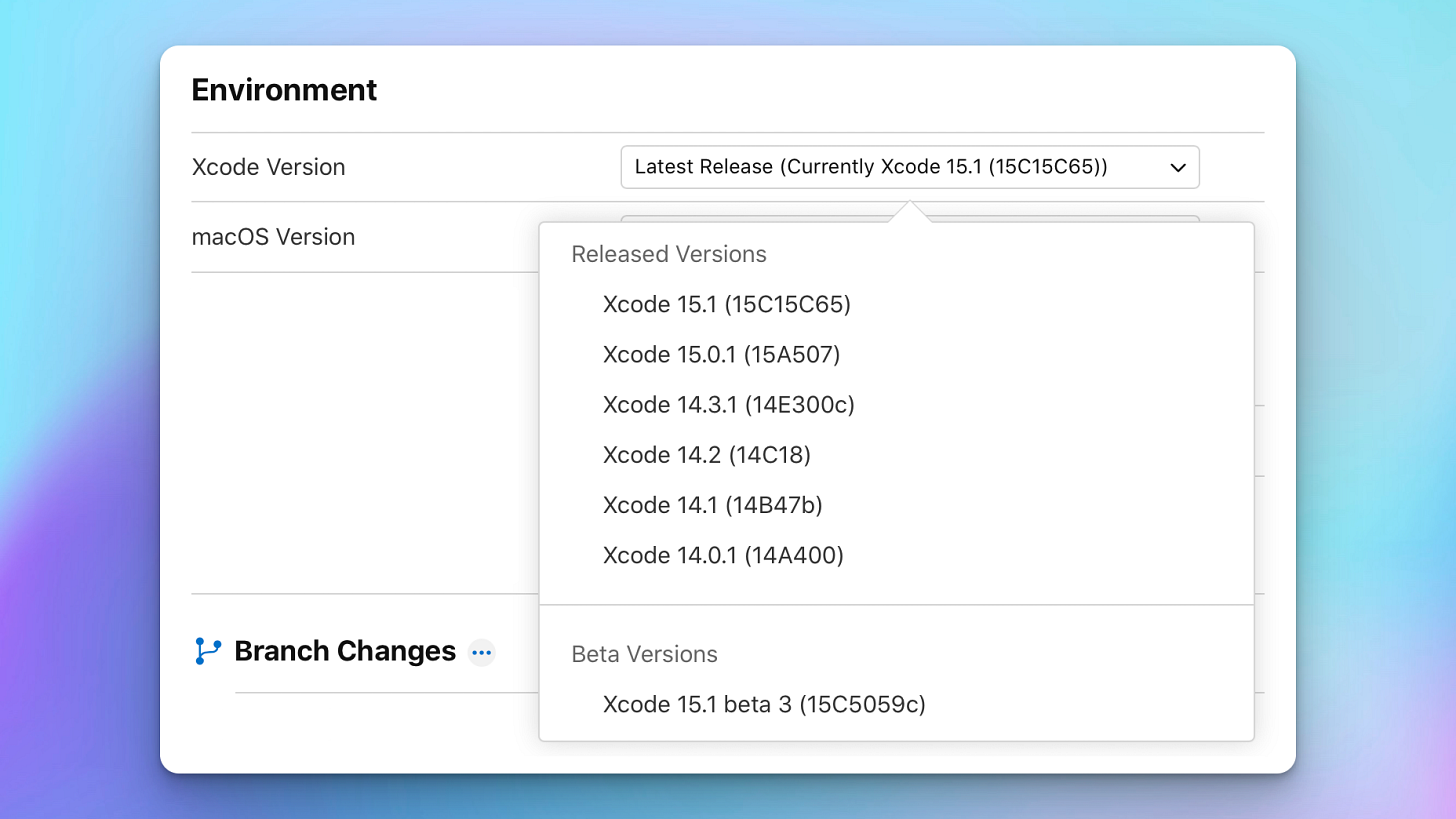Click the Released Versions section header
Viewport: 1456px width, 819px height.
pyautogui.click(x=669, y=254)
